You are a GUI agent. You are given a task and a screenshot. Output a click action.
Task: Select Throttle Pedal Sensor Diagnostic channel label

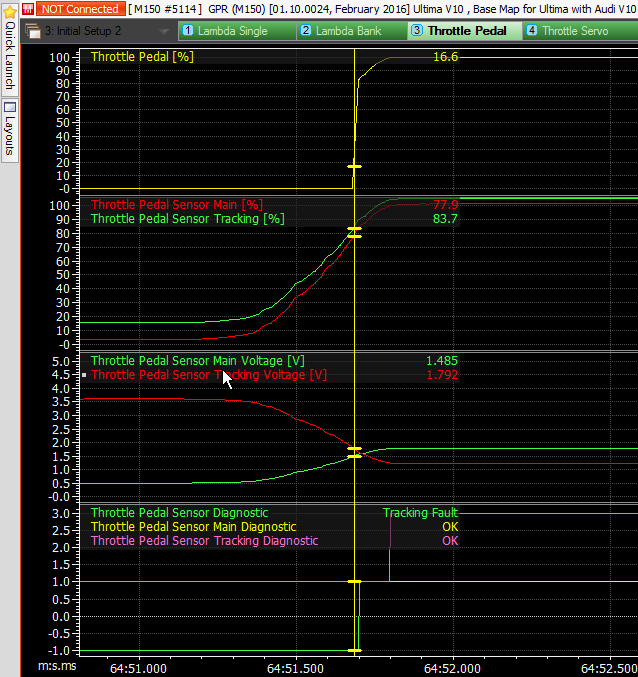click(x=179, y=513)
